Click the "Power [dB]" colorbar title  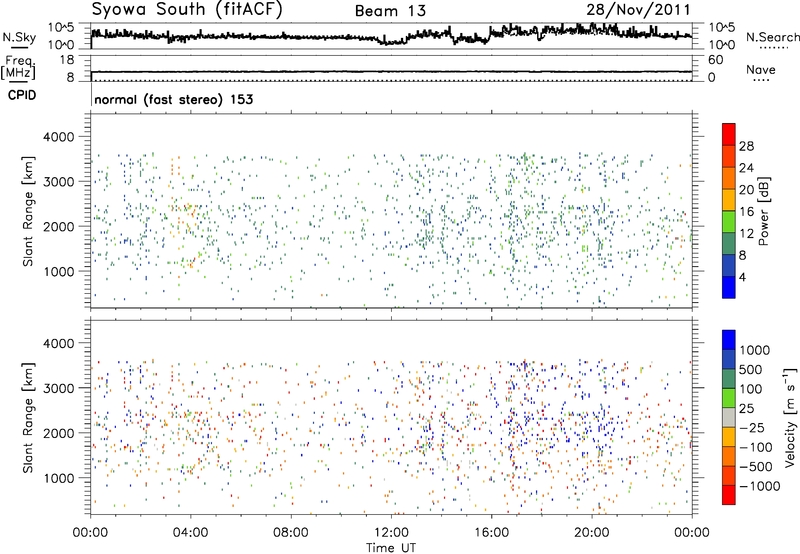pyautogui.click(x=763, y=211)
